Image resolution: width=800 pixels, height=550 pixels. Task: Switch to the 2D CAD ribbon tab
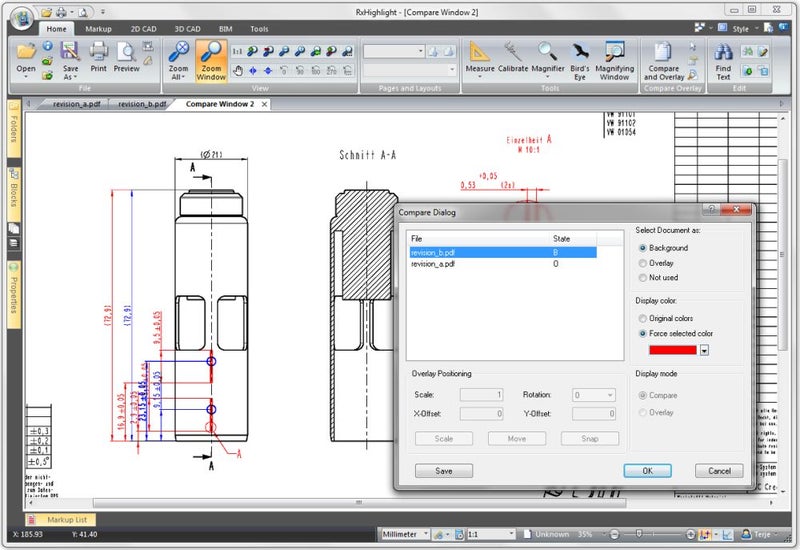(x=143, y=29)
